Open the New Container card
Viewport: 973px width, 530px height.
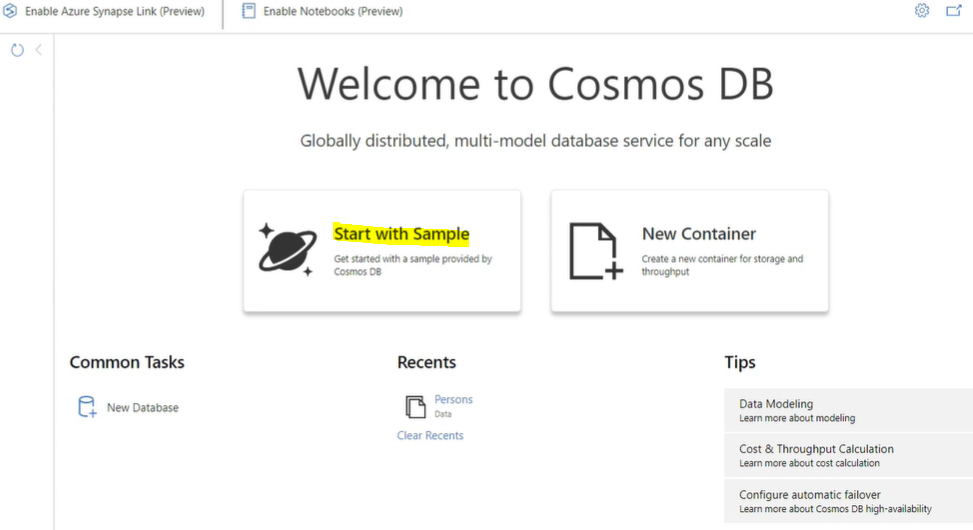pyautogui.click(x=689, y=251)
